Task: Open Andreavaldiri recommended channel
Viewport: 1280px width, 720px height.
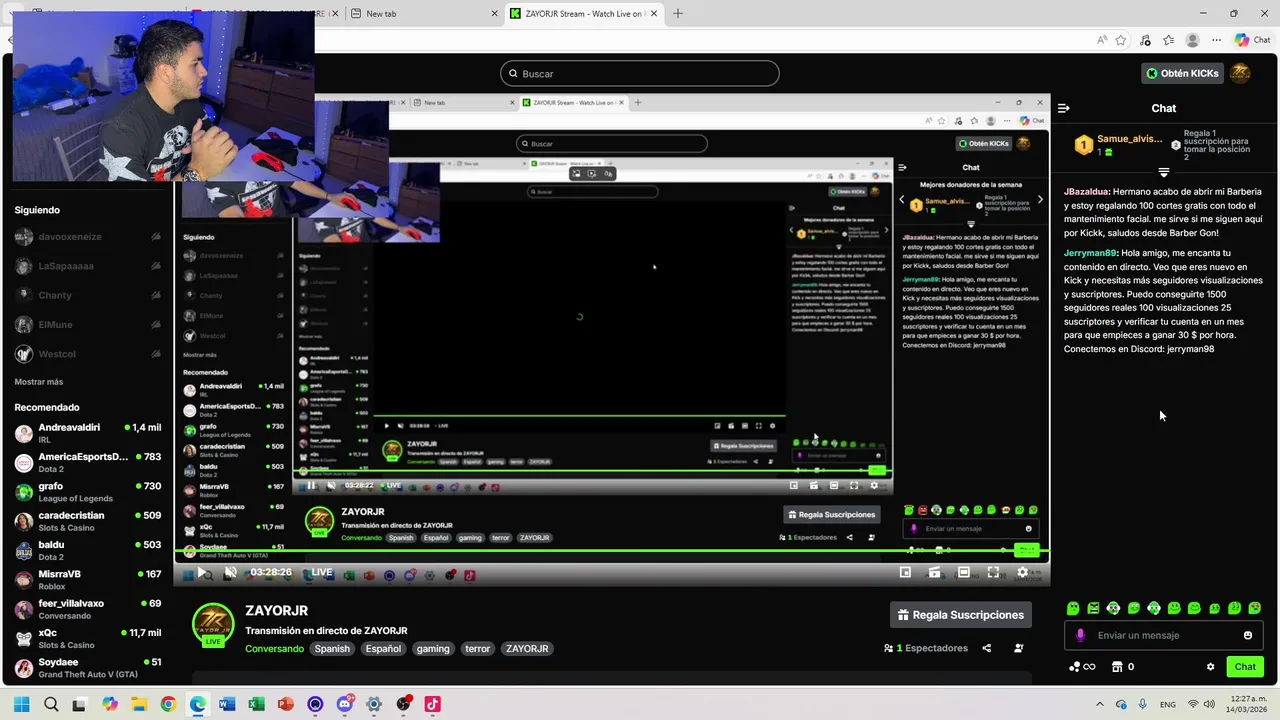Action: (x=88, y=433)
